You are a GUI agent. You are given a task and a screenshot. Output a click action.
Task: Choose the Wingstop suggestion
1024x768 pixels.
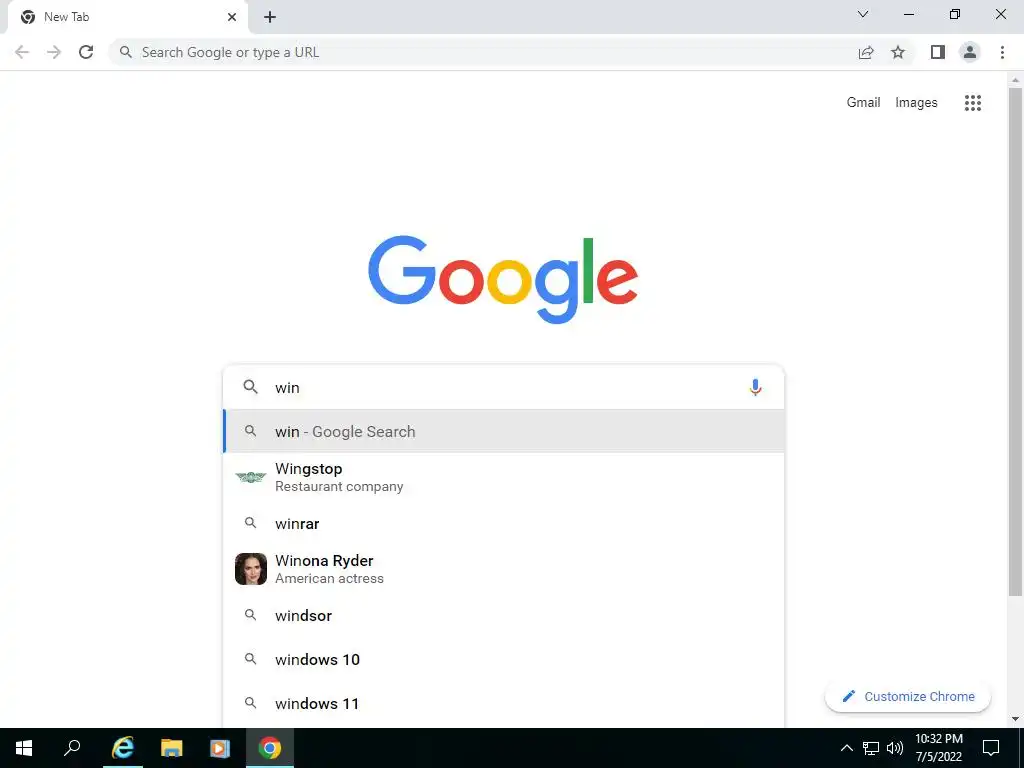tap(504, 477)
